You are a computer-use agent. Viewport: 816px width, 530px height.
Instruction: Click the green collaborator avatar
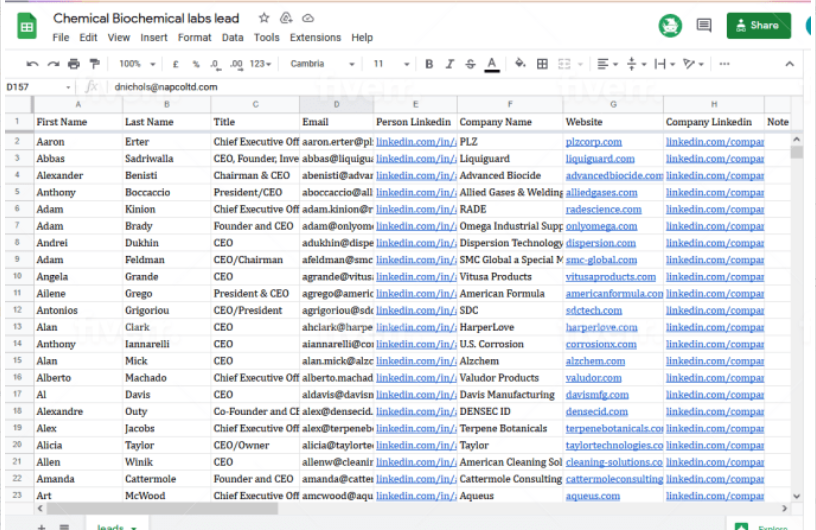point(670,26)
